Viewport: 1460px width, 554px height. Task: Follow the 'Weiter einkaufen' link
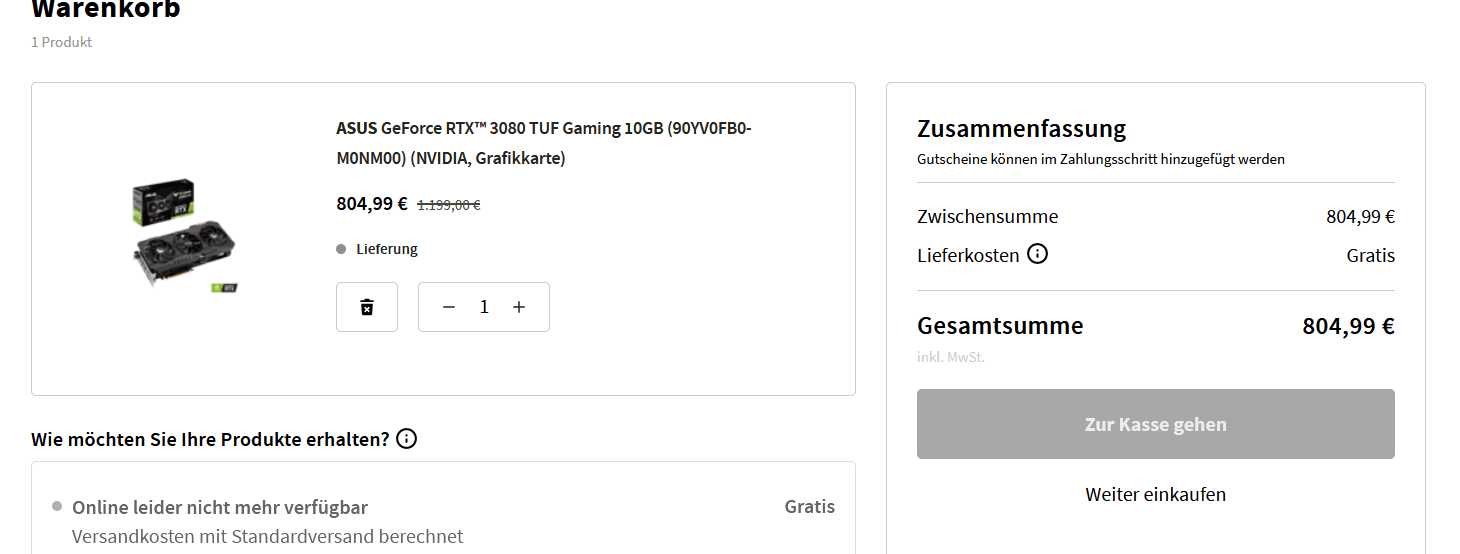pyautogui.click(x=1155, y=494)
